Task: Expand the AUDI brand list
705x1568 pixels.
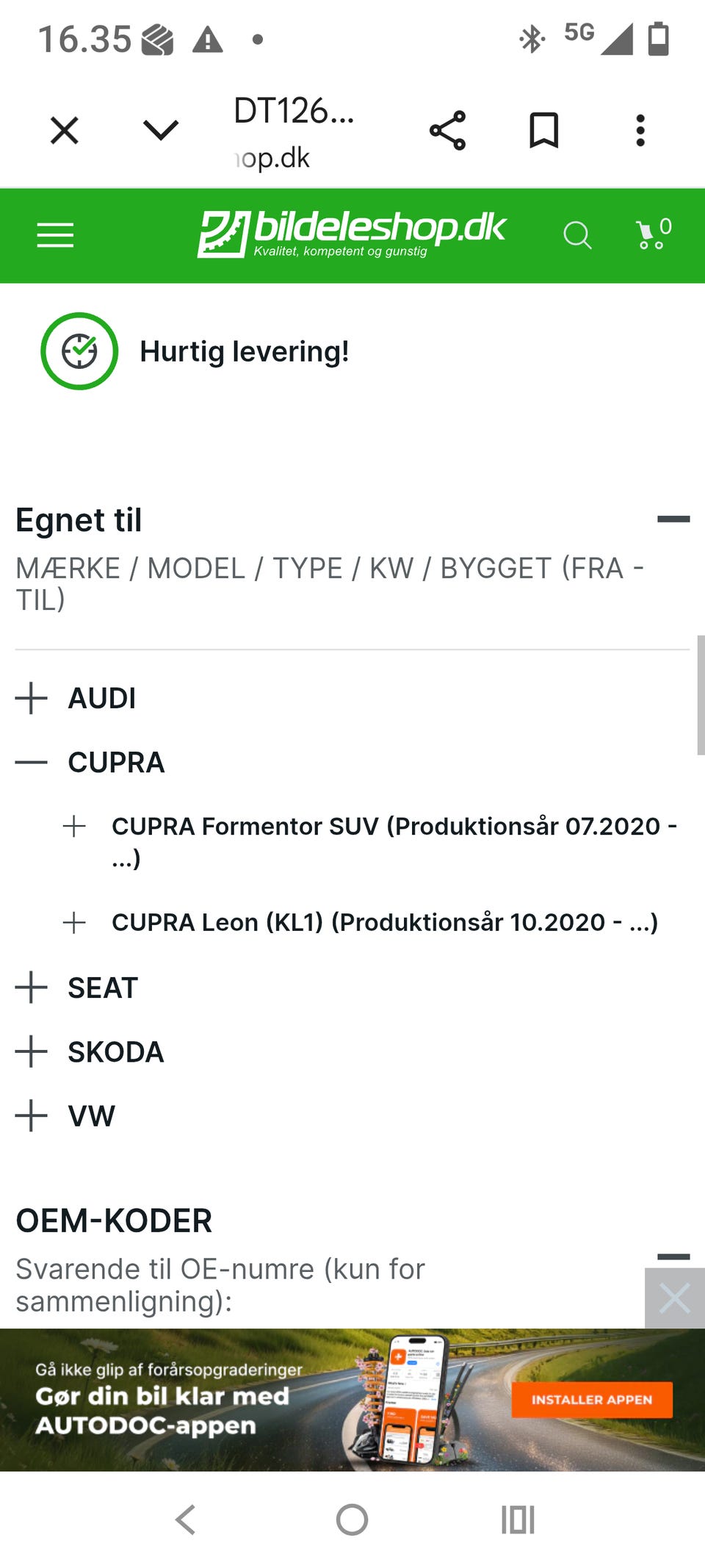Action: tap(32, 698)
